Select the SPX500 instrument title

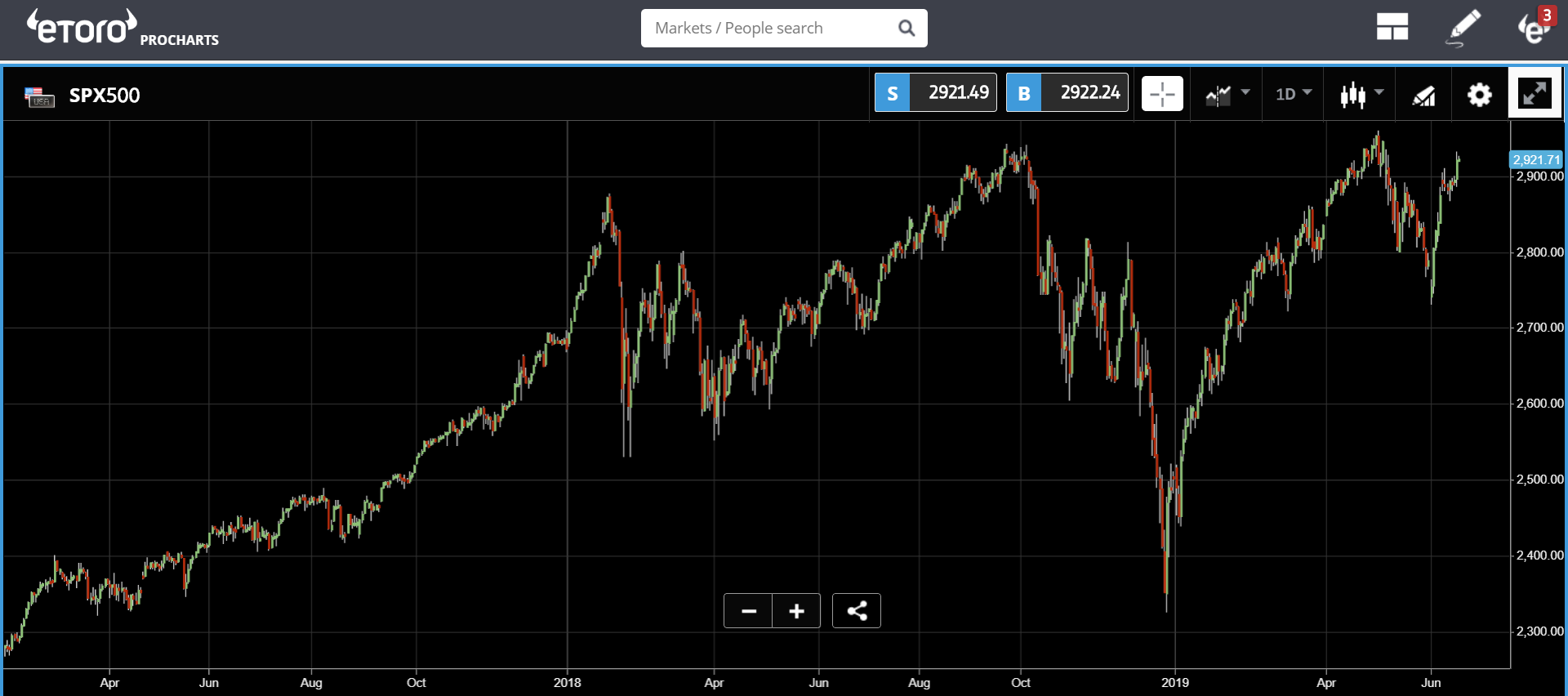105,96
